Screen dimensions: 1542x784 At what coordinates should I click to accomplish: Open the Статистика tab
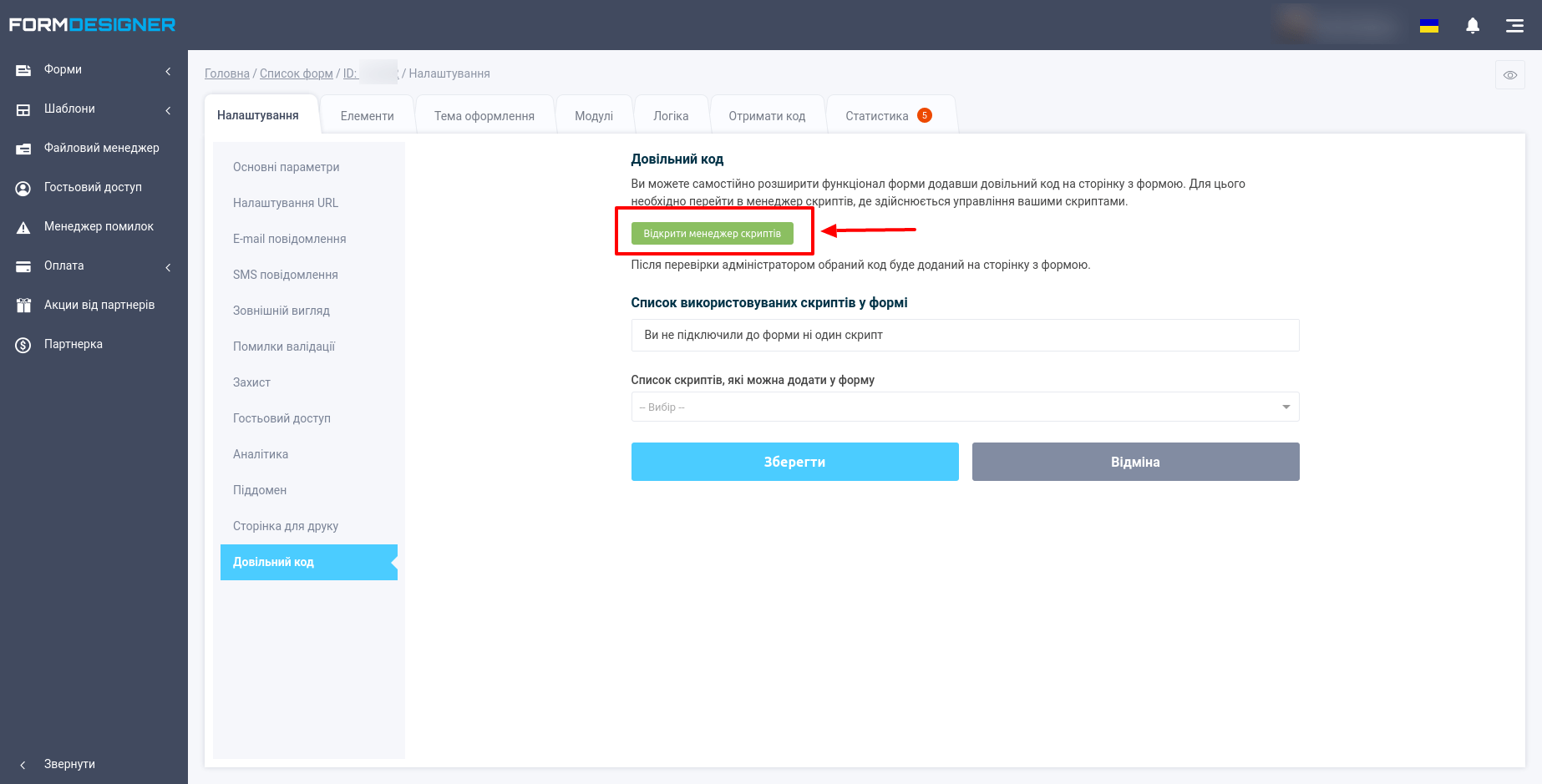[x=877, y=116]
